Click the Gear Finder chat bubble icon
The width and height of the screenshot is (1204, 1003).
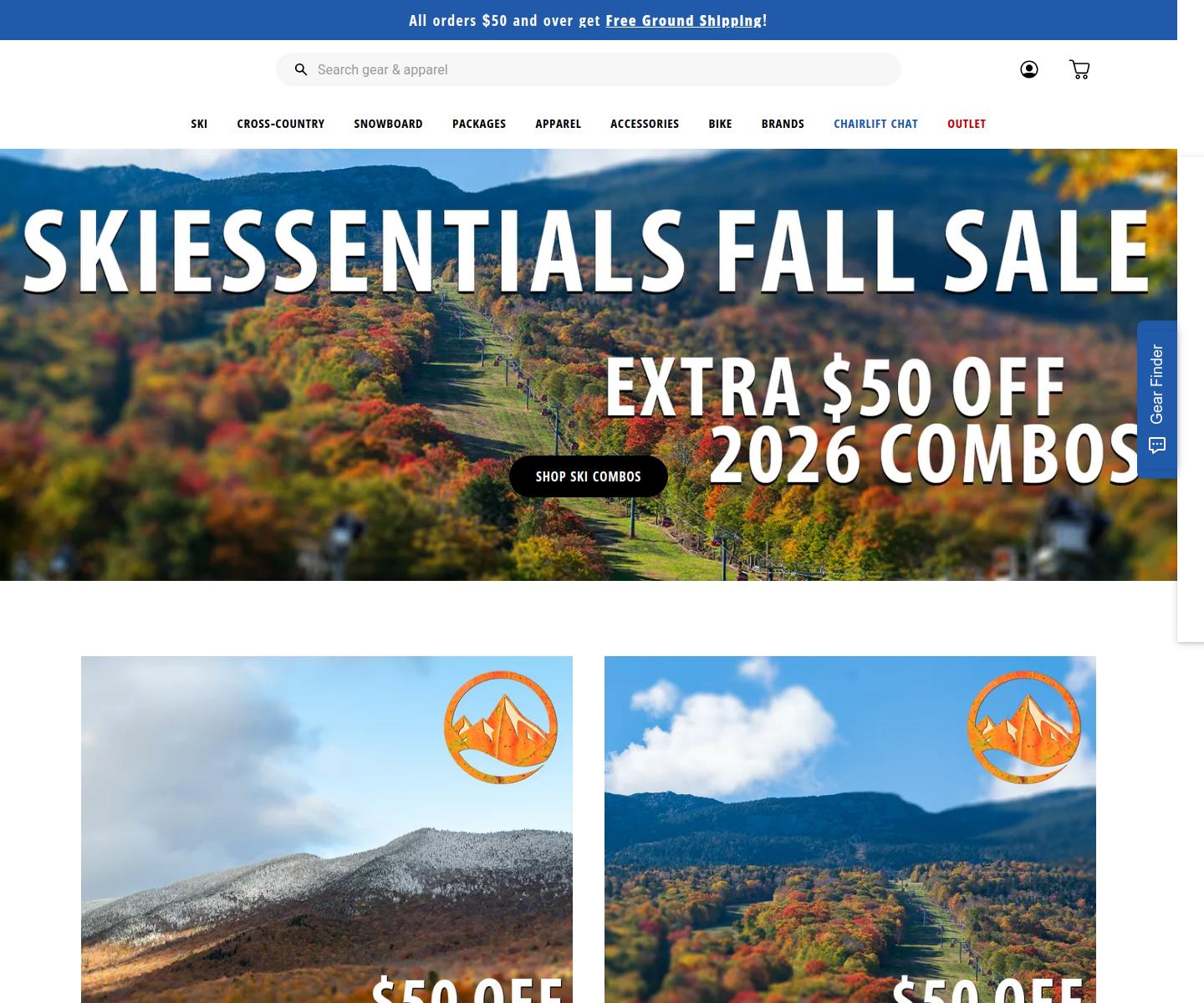coord(1157,445)
